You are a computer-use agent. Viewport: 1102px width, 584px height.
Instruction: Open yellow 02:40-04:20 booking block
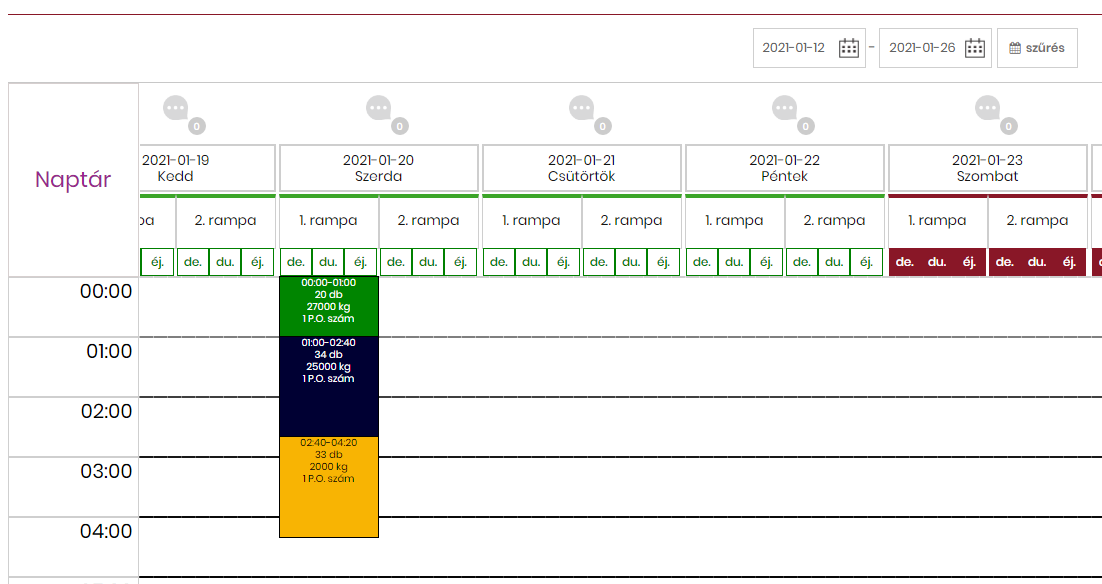[x=328, y=487]
